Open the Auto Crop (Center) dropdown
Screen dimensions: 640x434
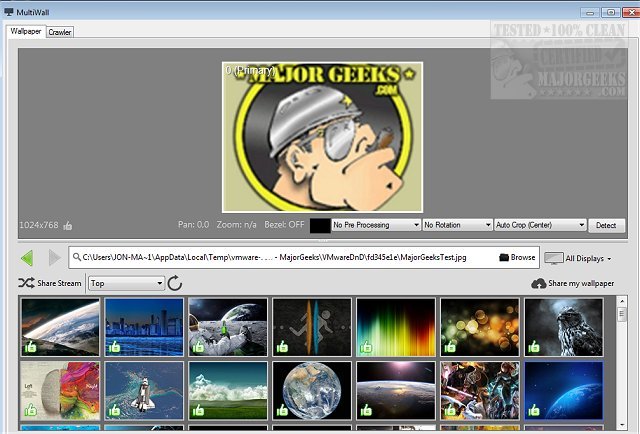tap(540, 225)
